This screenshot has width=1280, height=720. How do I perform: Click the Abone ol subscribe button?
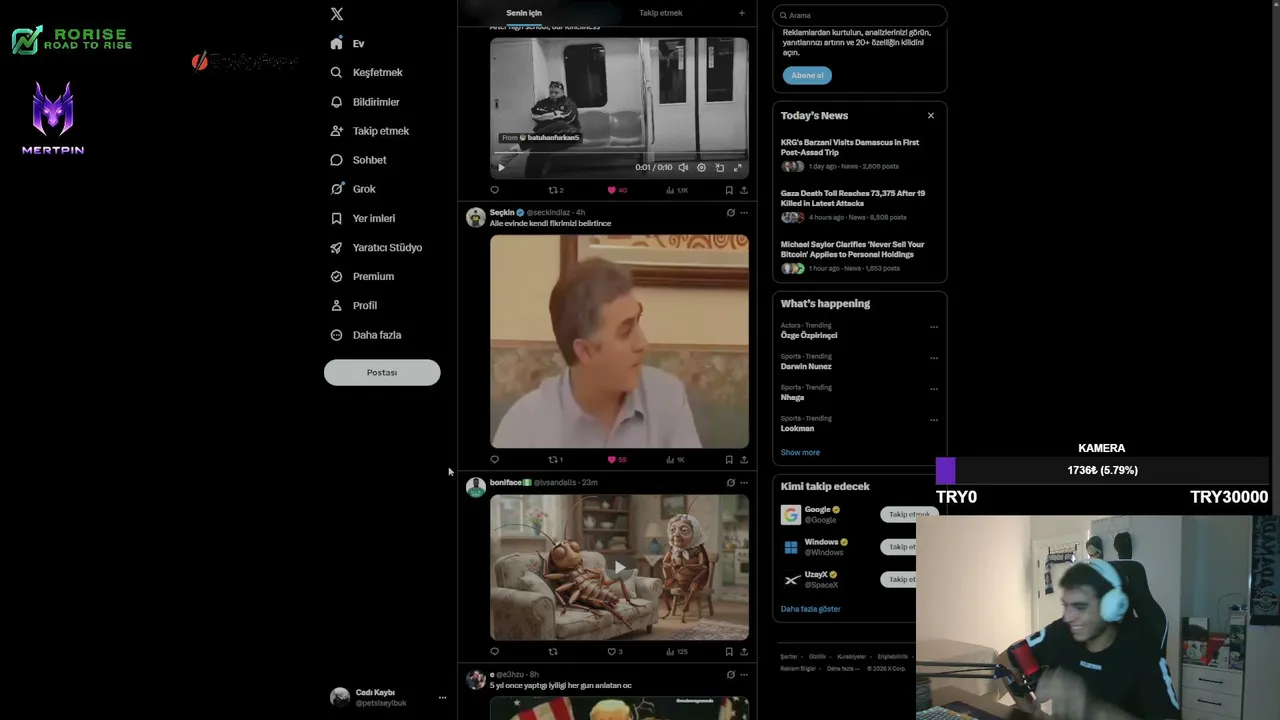pyautogui.click(x=807, y=75)
